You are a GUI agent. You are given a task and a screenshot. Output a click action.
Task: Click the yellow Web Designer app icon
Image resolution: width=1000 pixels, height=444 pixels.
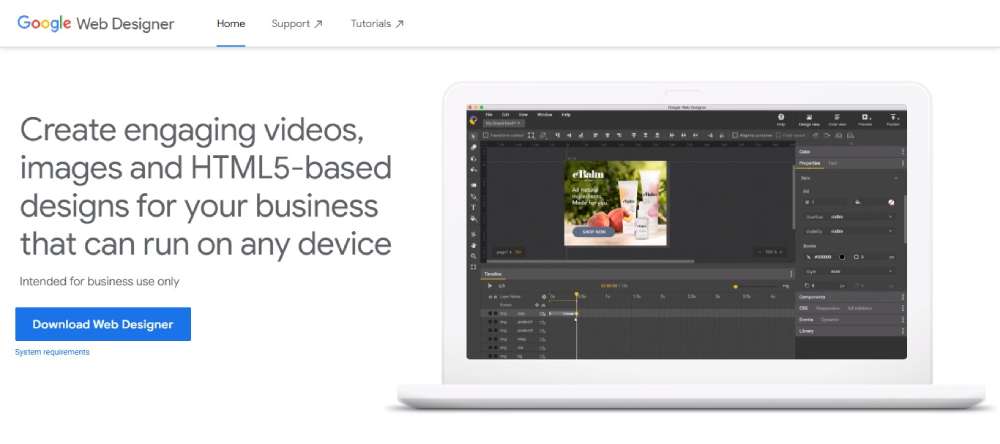[x=473, y=121]
